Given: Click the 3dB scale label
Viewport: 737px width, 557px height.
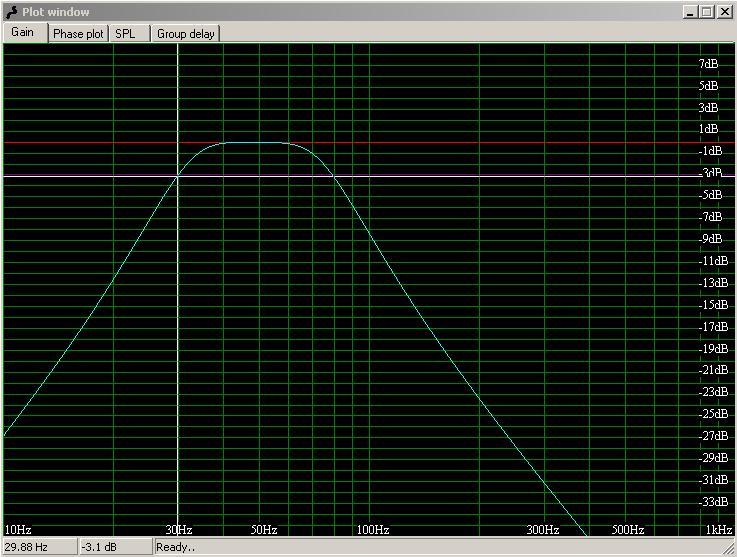Looking at the screenshot, I should (x=708, y=108).
